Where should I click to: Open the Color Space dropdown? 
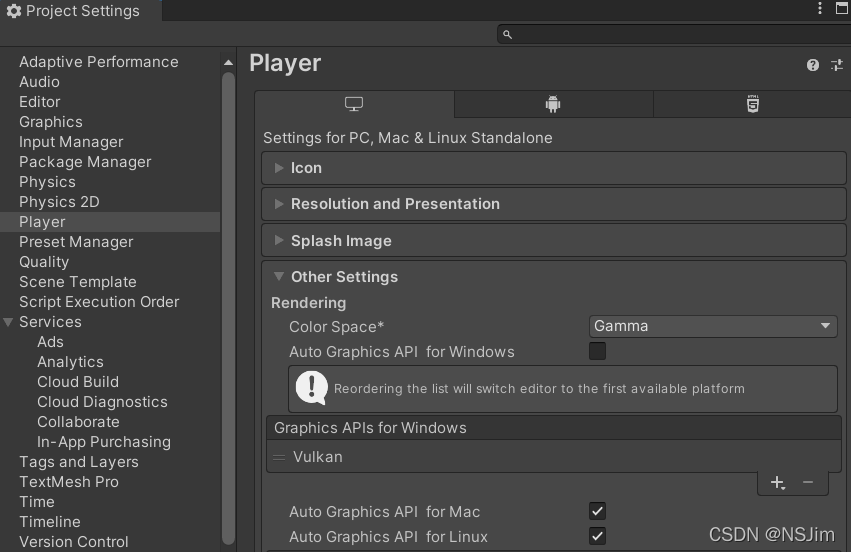713,326
